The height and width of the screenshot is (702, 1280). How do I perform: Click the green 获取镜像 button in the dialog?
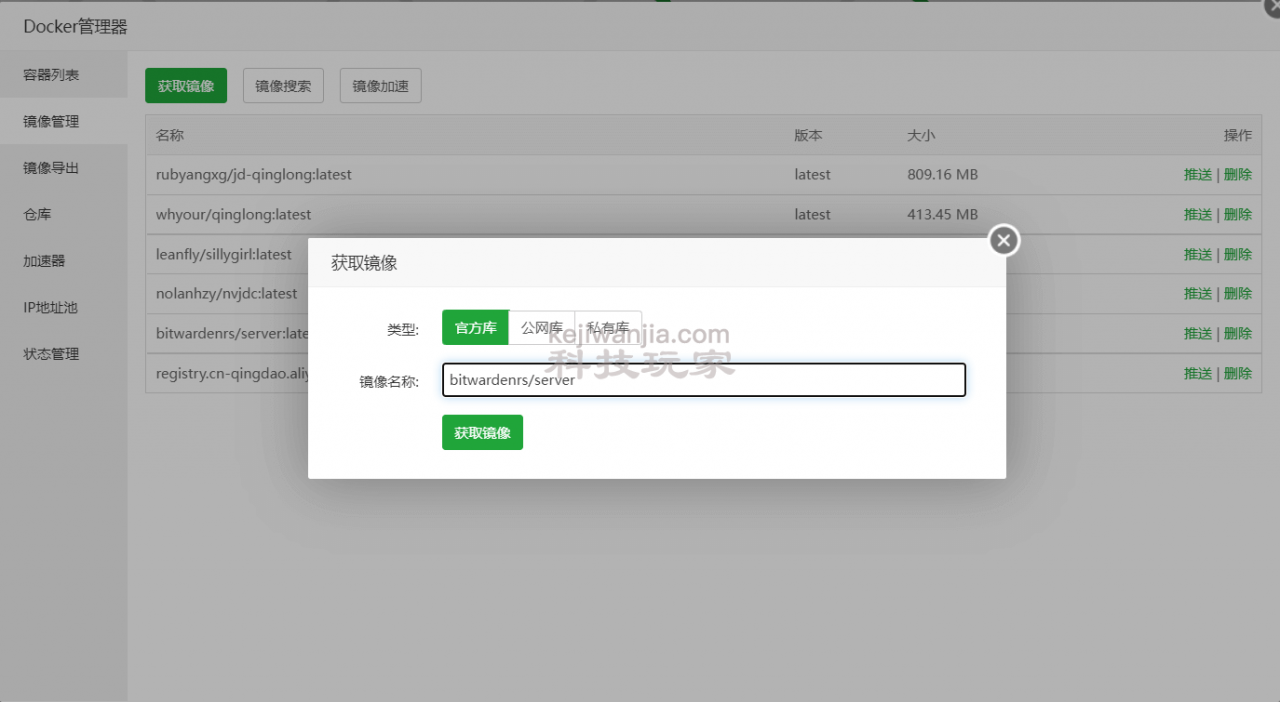pos(482,433)
